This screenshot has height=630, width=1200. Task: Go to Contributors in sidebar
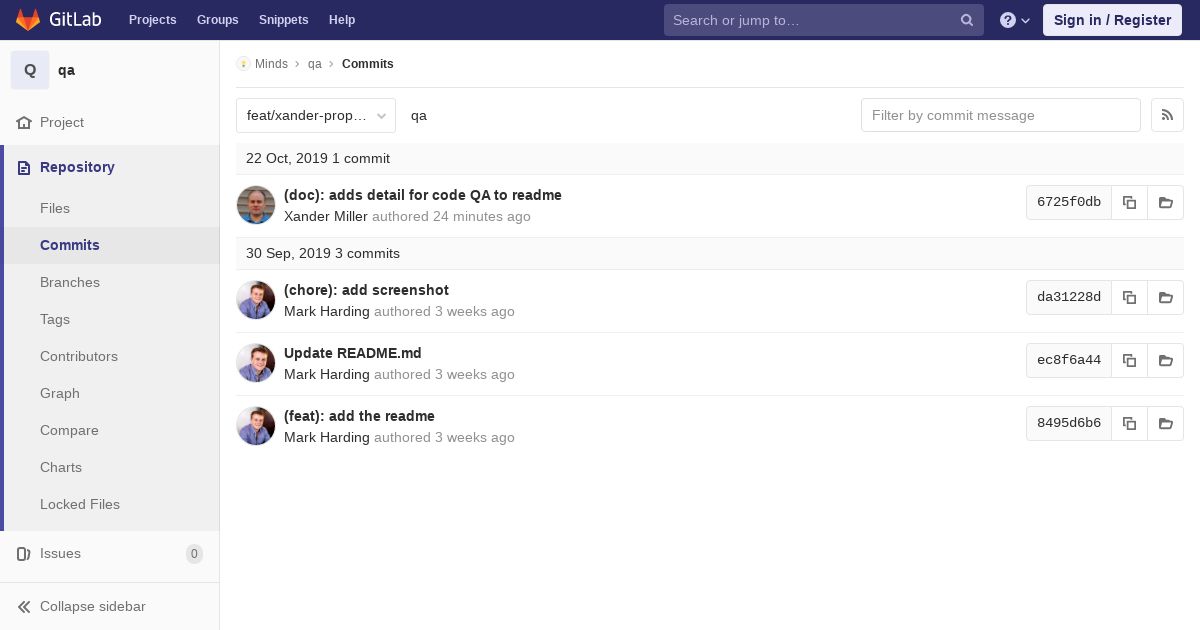coord(79,356)
